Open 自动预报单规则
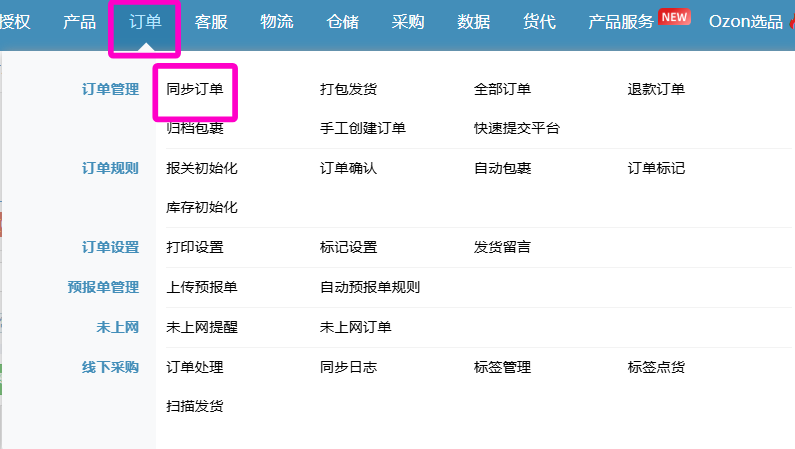 370,287
